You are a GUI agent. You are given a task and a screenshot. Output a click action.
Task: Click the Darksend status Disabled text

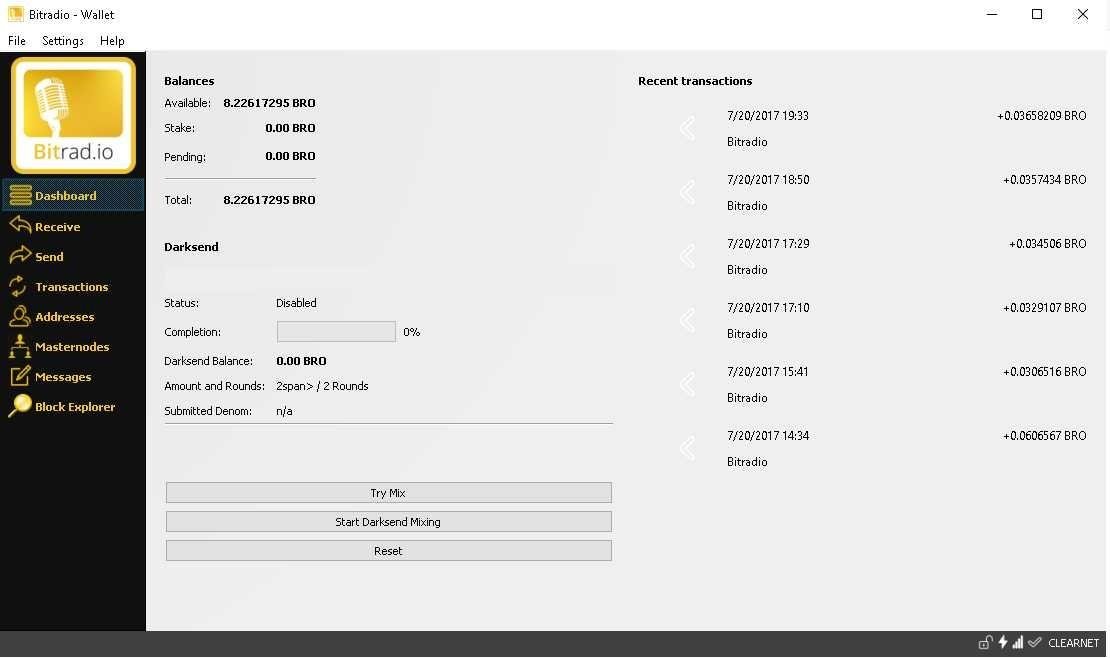296,303
